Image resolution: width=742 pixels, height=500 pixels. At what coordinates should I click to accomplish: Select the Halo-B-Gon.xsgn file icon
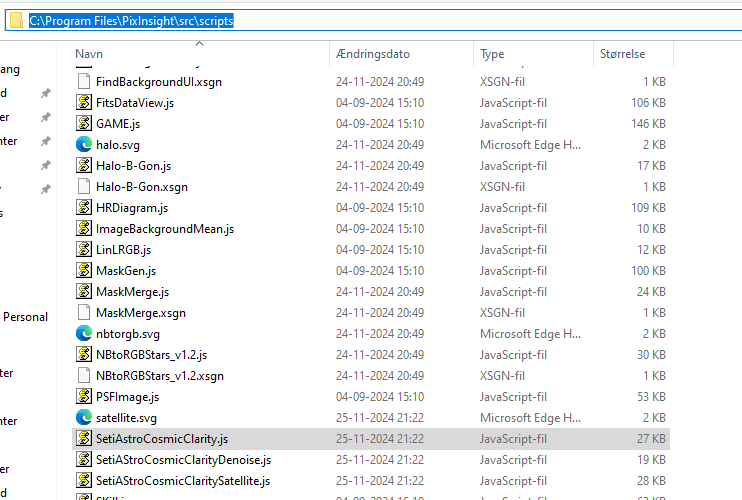tap(84, 186)
